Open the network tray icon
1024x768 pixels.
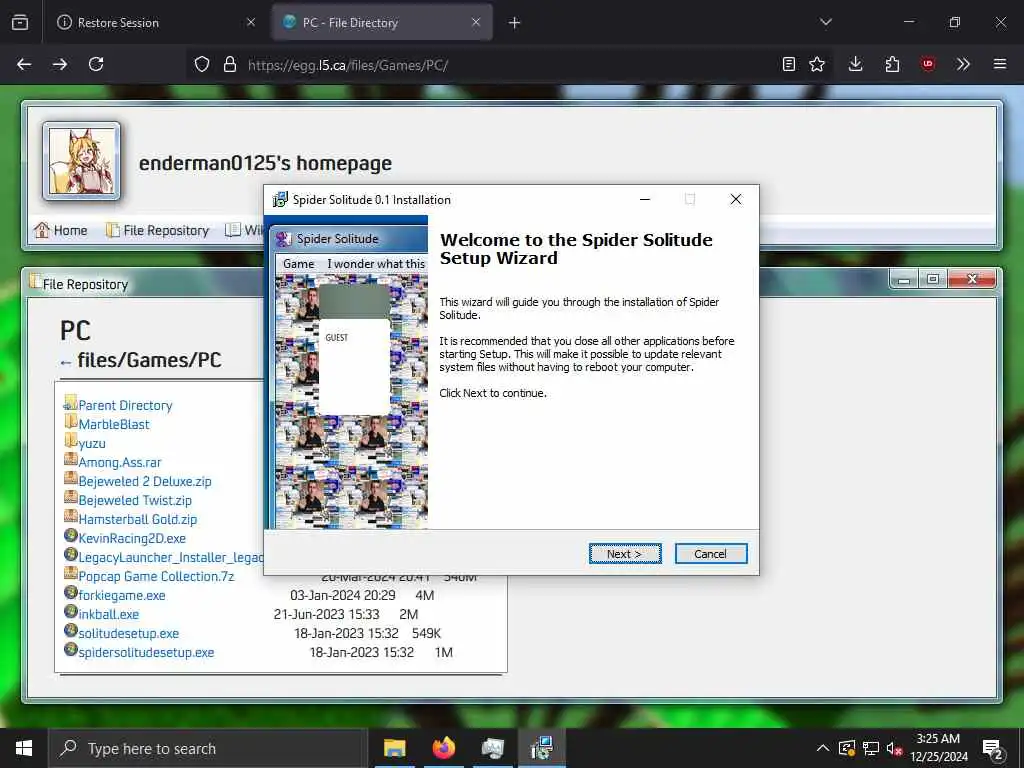[871, 748]
